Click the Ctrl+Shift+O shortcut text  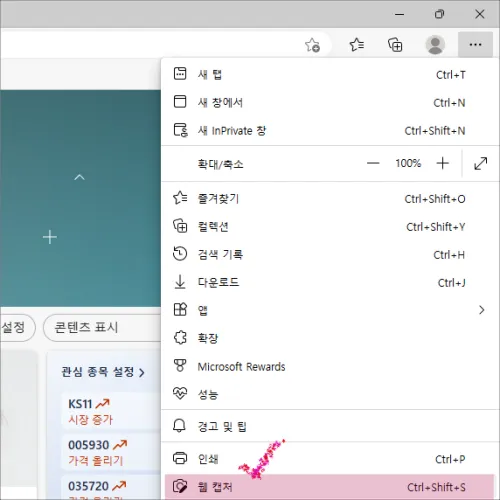[435, 199]
